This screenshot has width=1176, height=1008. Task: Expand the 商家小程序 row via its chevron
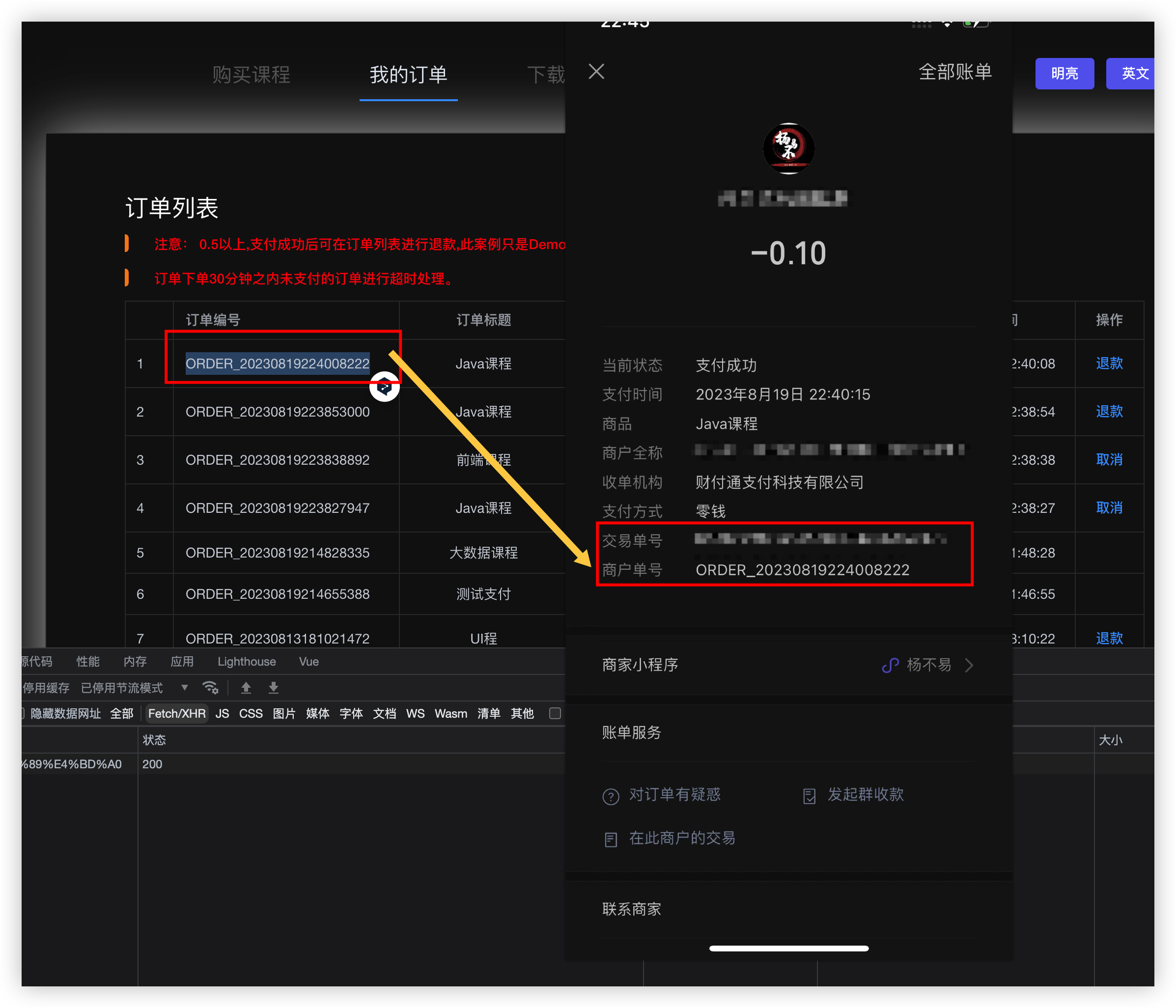click(969, 665)
